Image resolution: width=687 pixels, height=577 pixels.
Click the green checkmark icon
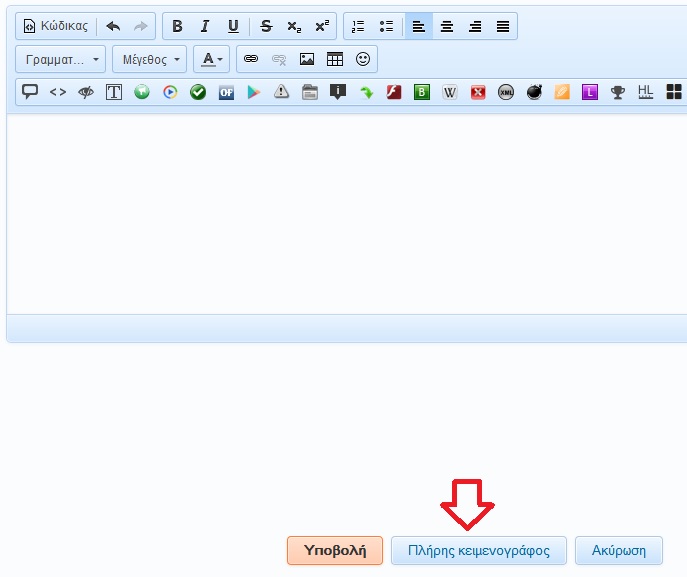[x=198, y=92]
